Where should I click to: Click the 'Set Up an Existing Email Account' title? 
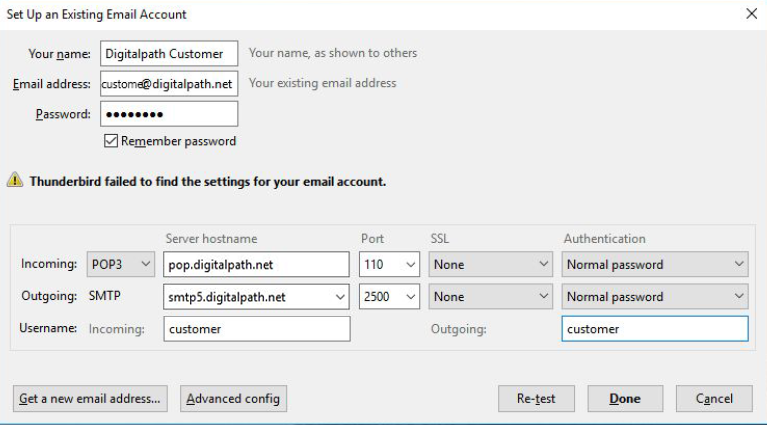(x=96, y=14)
